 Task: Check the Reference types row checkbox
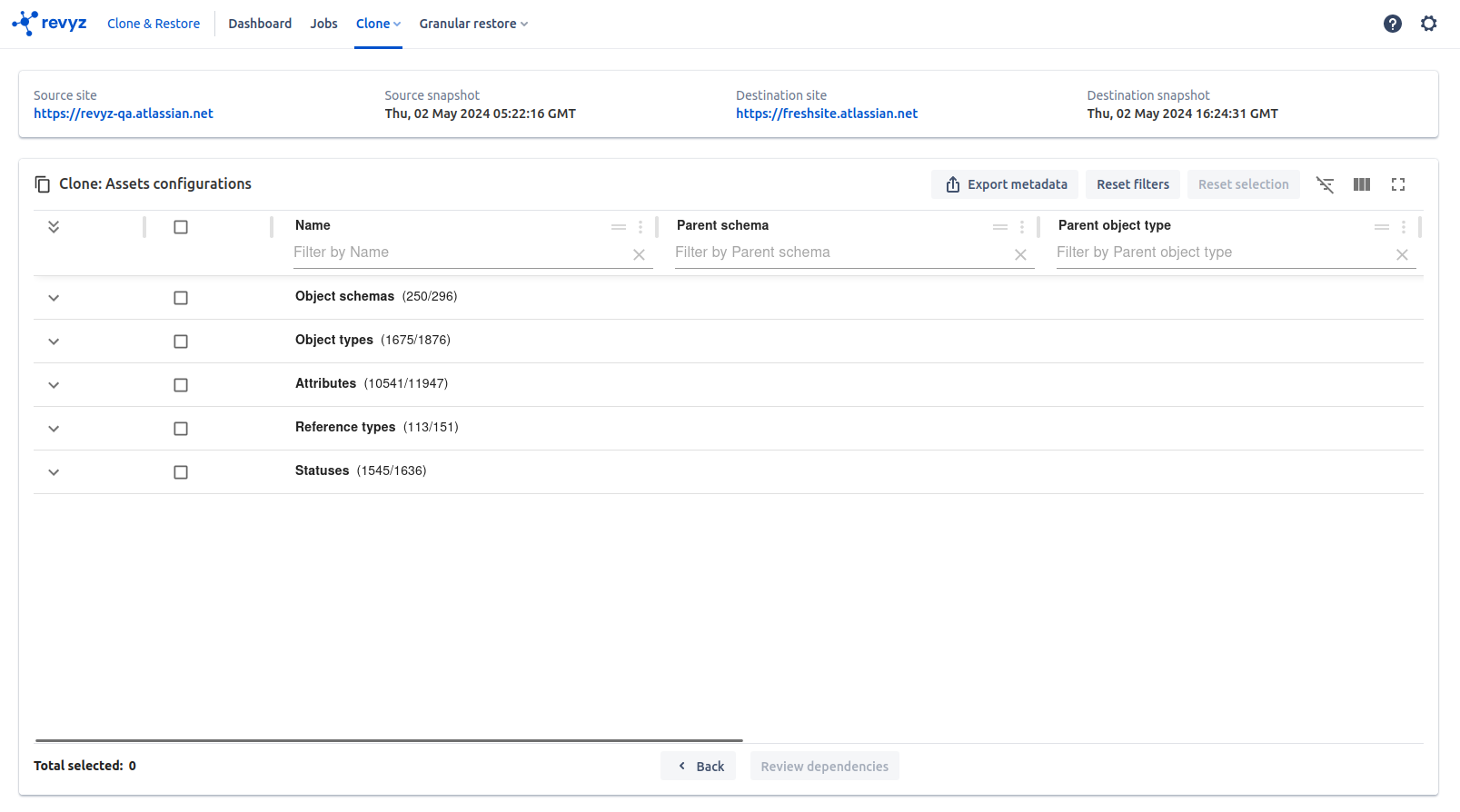tap(181, 429)
